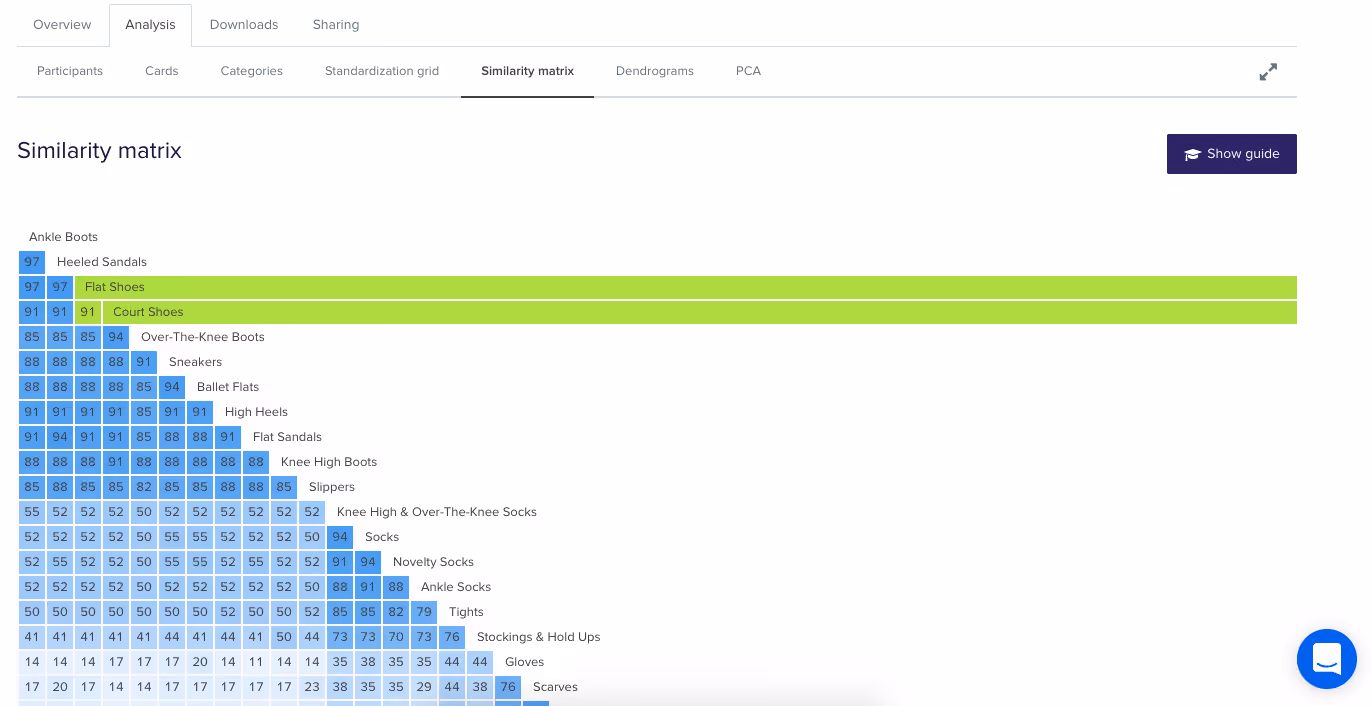This screenshot has height=706, width=1372.
Task: Click the 29 cell in Scarves row
Action: click(x=424, y=687)
